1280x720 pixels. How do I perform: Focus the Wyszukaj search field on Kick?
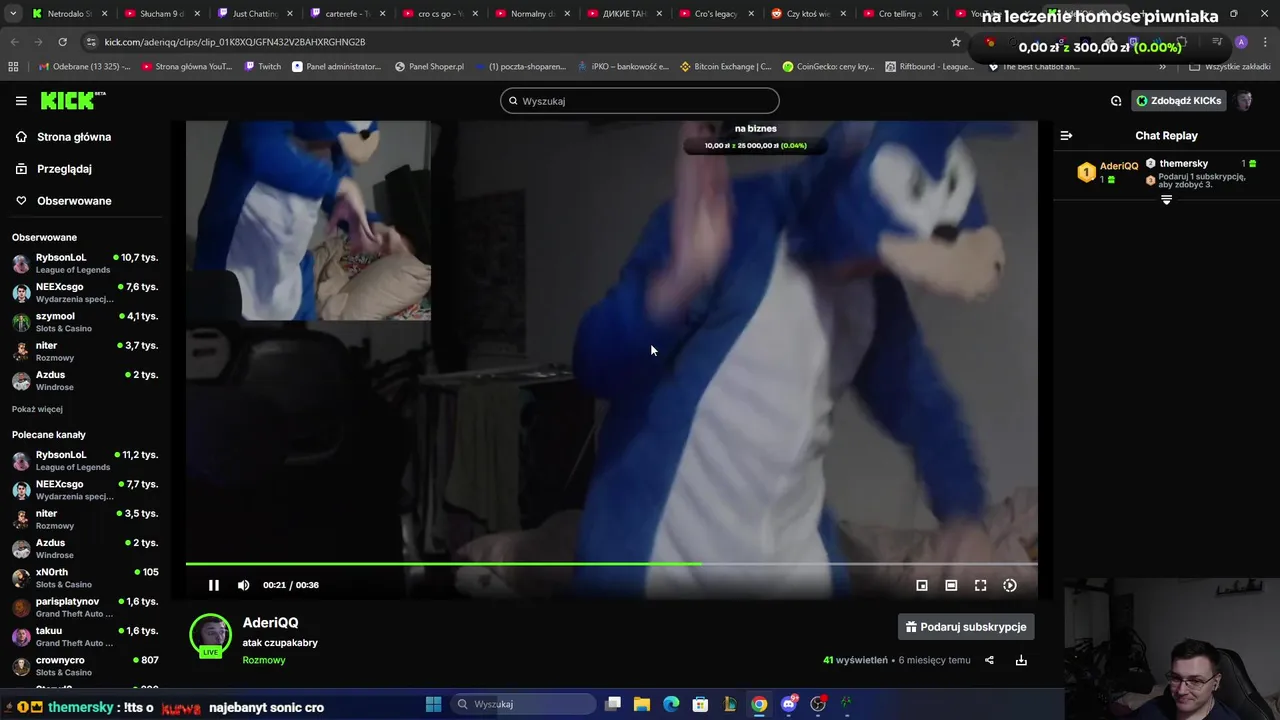click(640, 101)
